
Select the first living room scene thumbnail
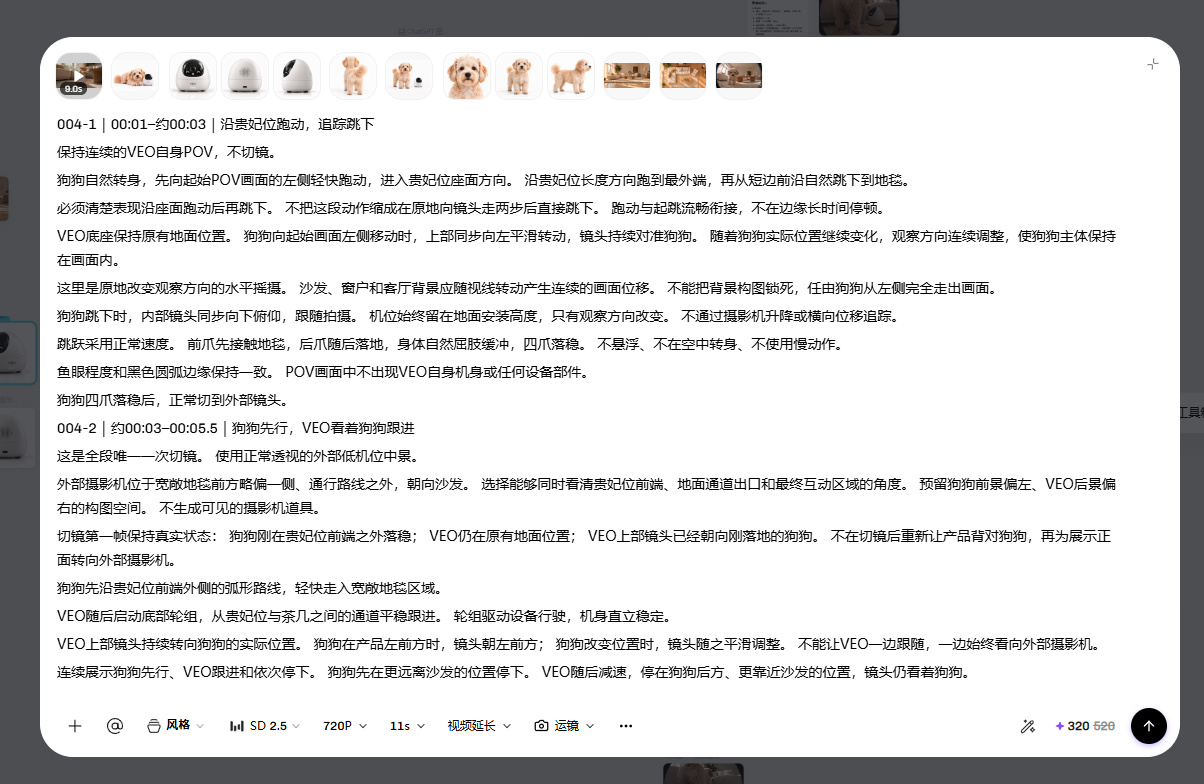click(x=627, y=75)
